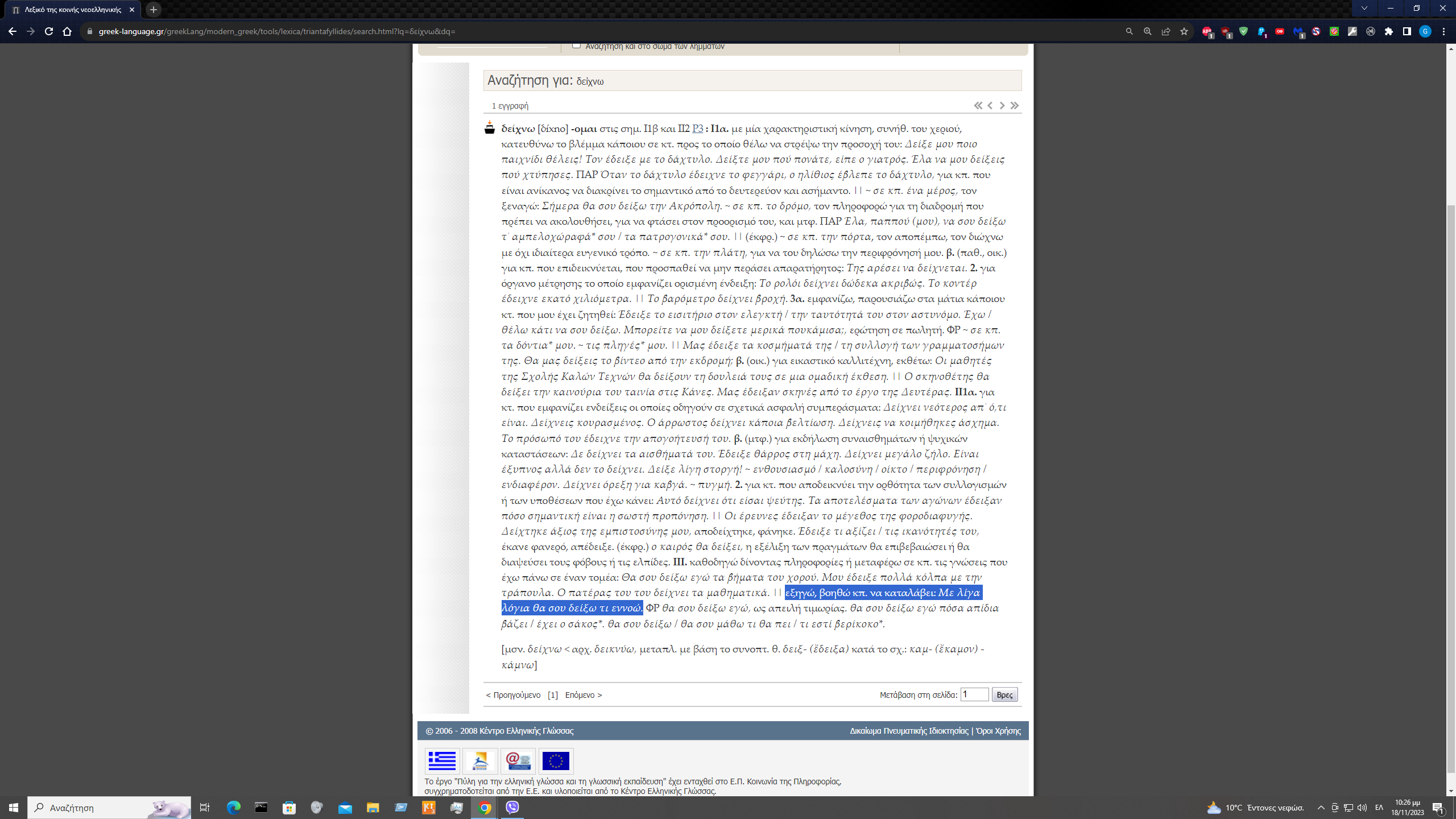
Task: Go to the last record (double right arrow)
Action: 1015,106
